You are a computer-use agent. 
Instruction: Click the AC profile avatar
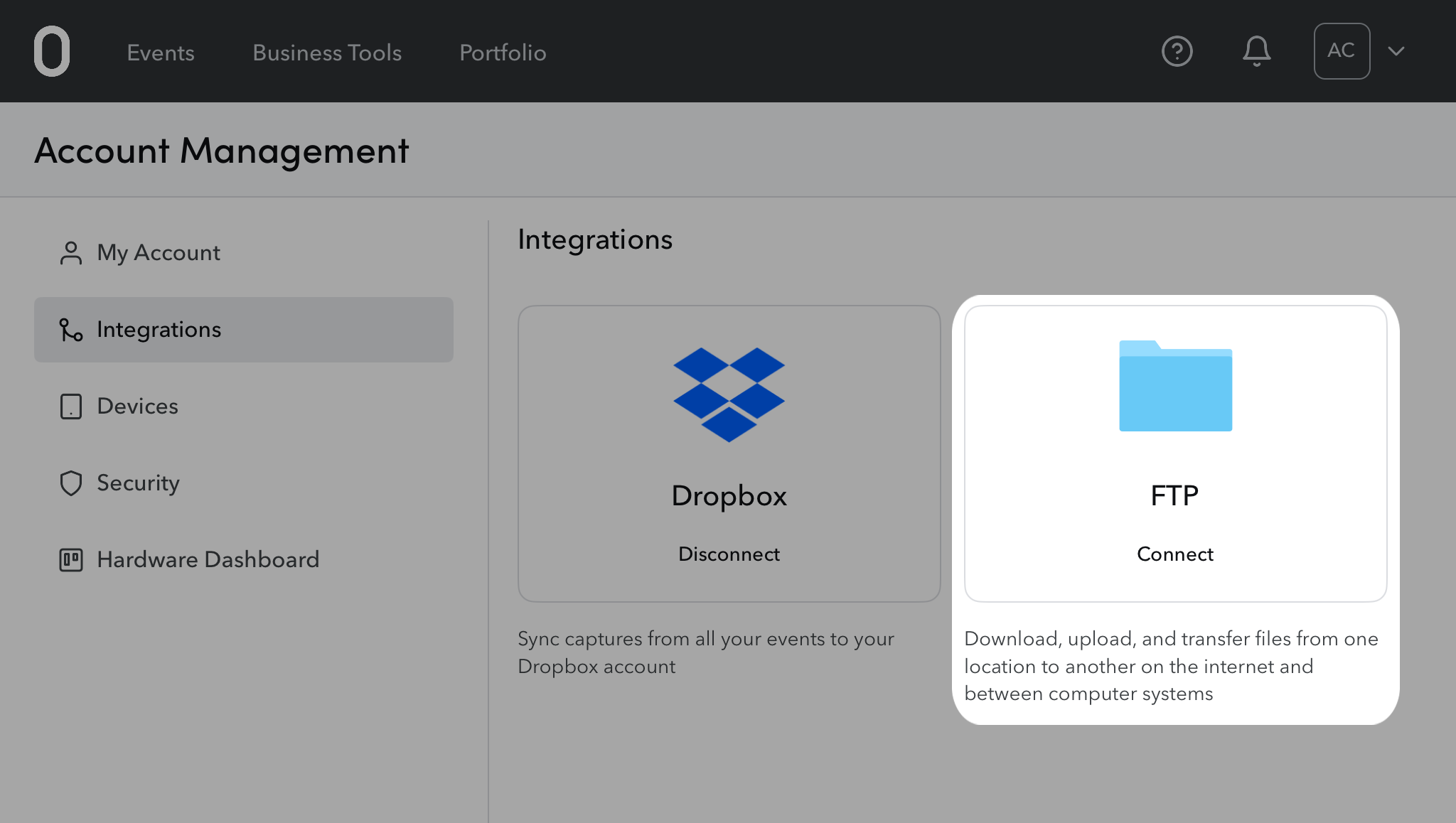(x=1342, y=51)
